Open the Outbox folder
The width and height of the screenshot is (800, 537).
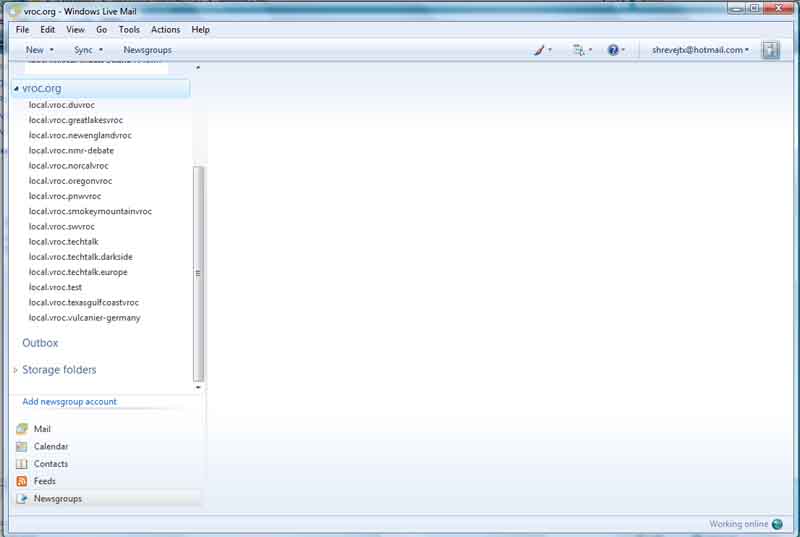click(x=40, y=343)
